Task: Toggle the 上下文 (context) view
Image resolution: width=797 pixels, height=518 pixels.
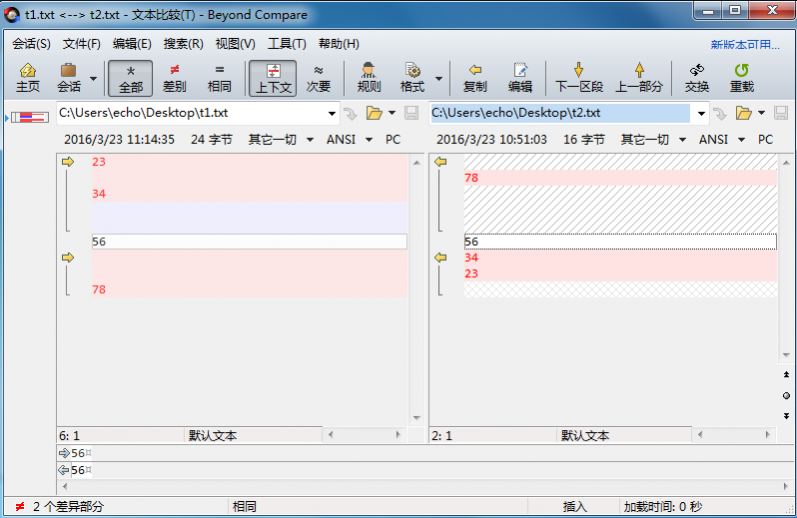Action: (272, 77)
